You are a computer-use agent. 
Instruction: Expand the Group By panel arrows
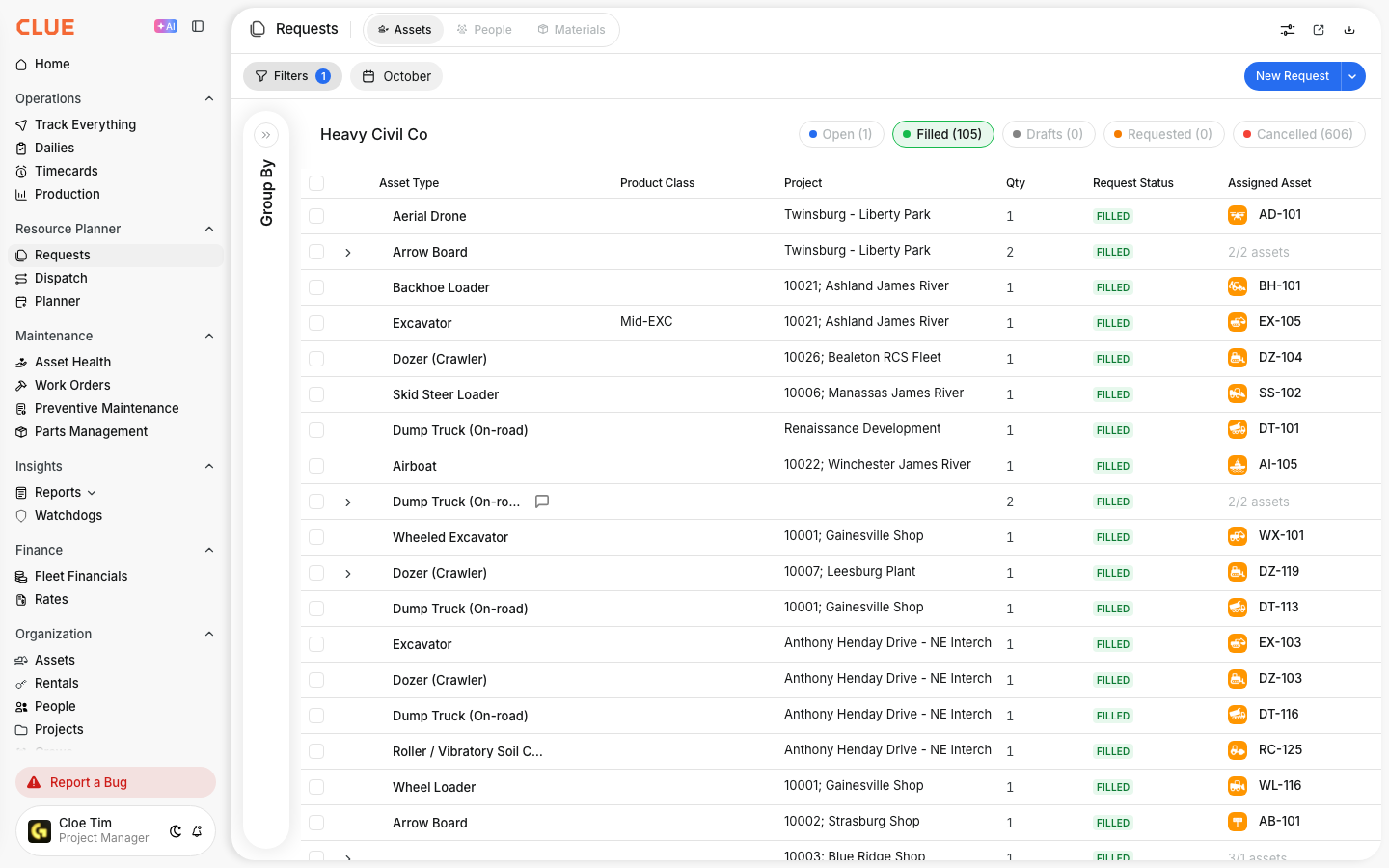click(266, 135)
